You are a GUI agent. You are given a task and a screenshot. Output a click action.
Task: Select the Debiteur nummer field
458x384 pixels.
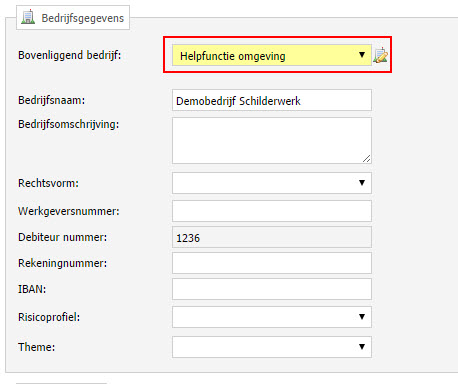pyautogui.click(x=272, y=237)
